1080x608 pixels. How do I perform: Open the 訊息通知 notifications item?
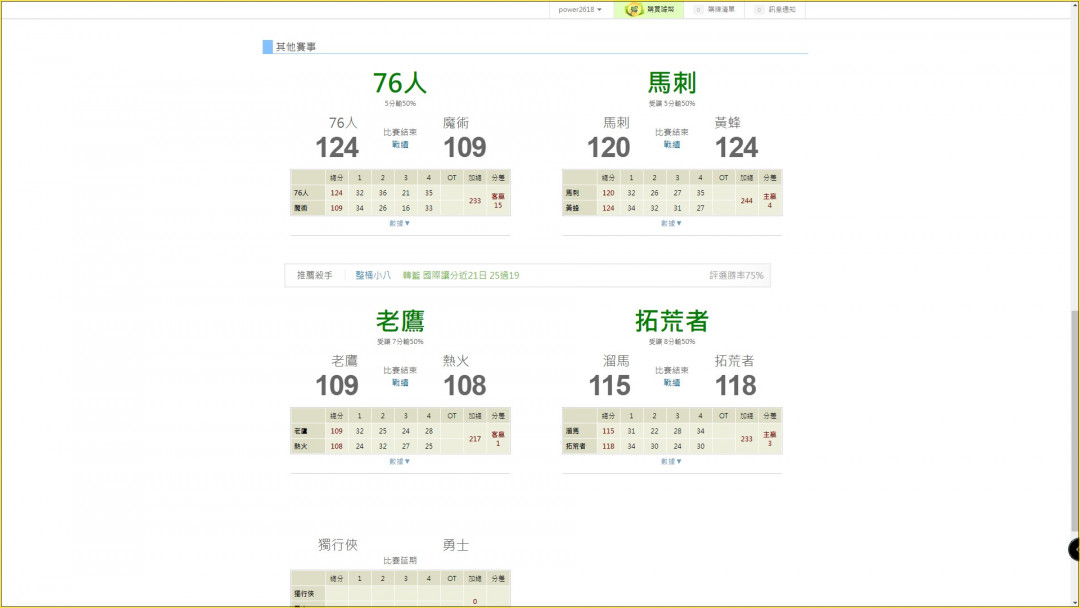(776, 10)
